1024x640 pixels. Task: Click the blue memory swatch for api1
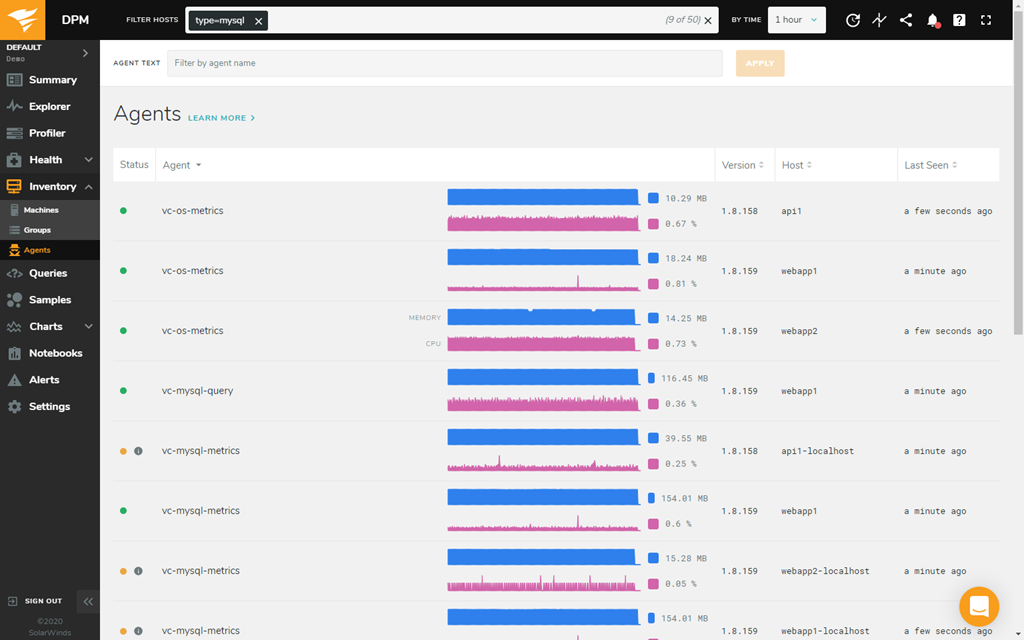pyautogui.click(x=653, y=199)
